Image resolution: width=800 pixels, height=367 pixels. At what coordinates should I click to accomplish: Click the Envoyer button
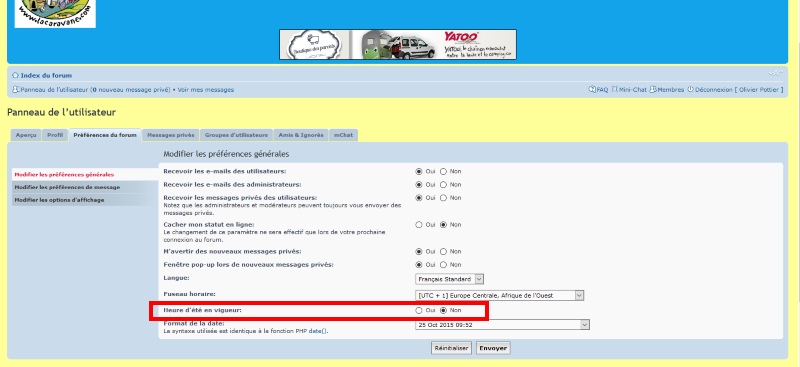click(x=493, y=348)
